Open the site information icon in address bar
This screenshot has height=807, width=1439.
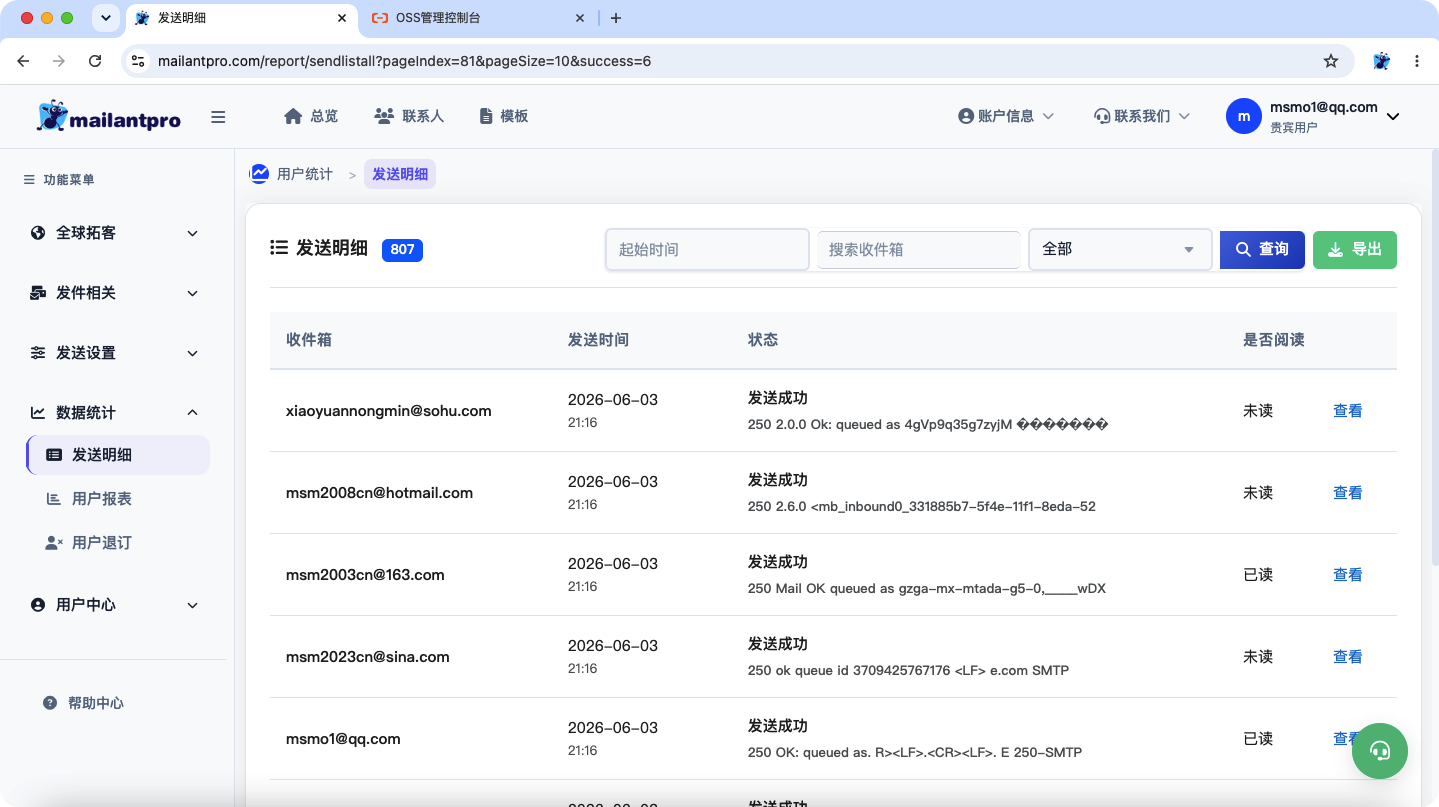(x=138, y=61)
